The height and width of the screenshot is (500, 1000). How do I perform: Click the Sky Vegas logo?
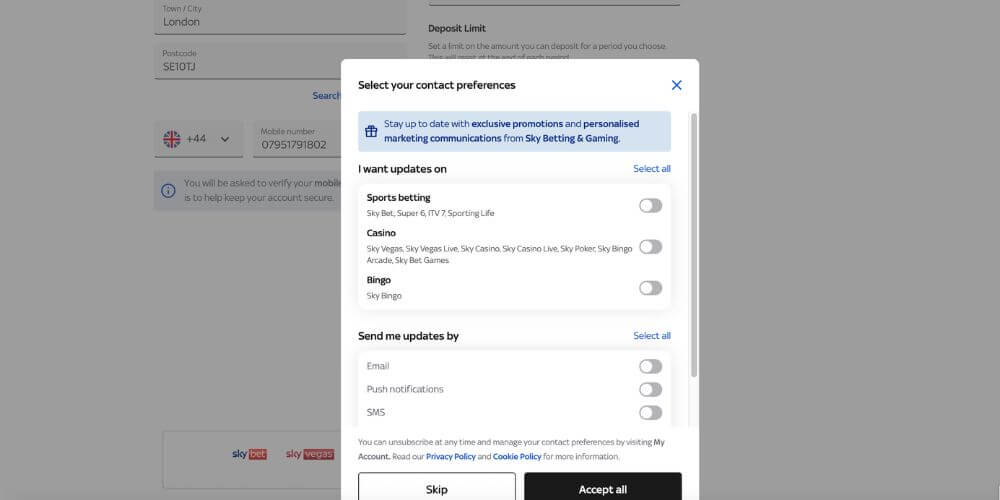tap(310, 454)
